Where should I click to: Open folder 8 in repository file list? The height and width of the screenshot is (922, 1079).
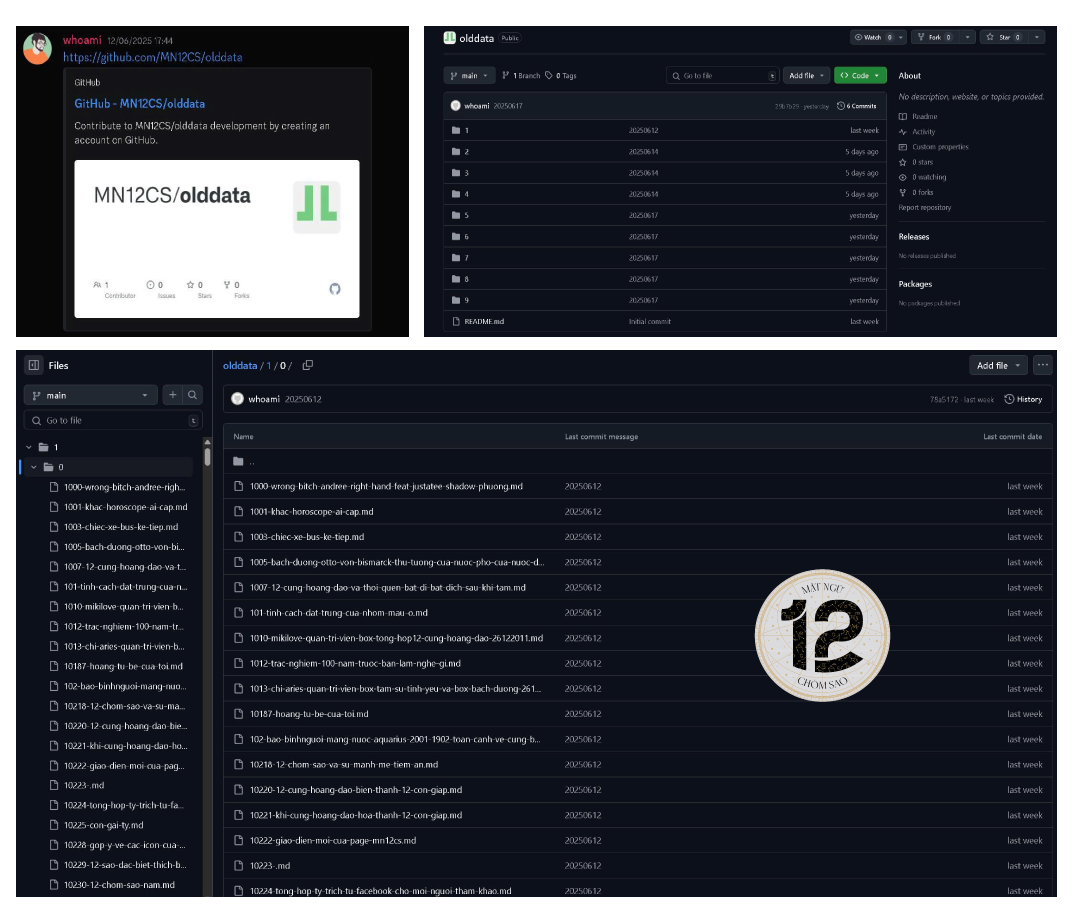467,279
